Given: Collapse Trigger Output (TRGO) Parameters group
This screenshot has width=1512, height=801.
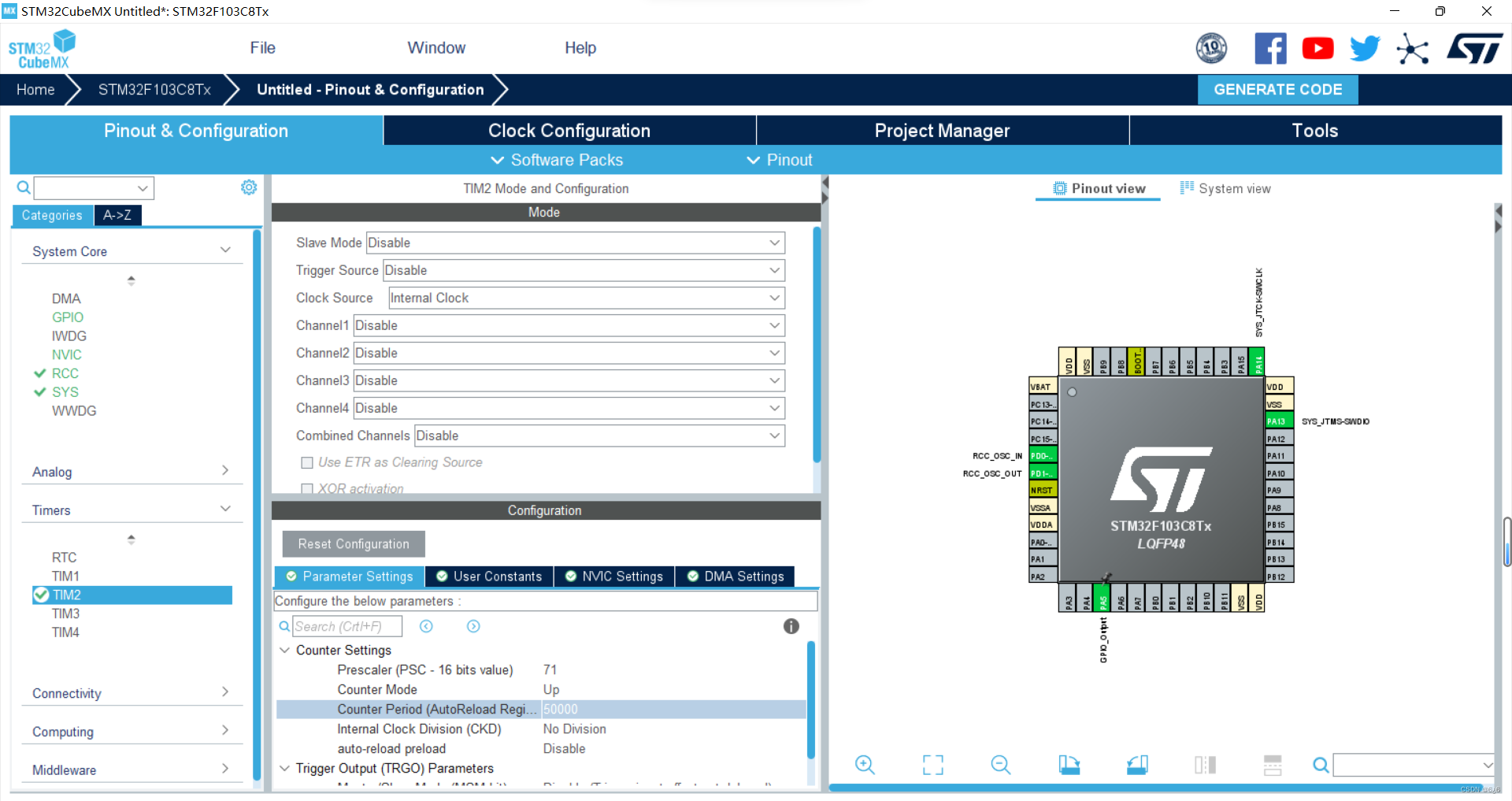Looking at the screenshot, I should pos(284,768).
